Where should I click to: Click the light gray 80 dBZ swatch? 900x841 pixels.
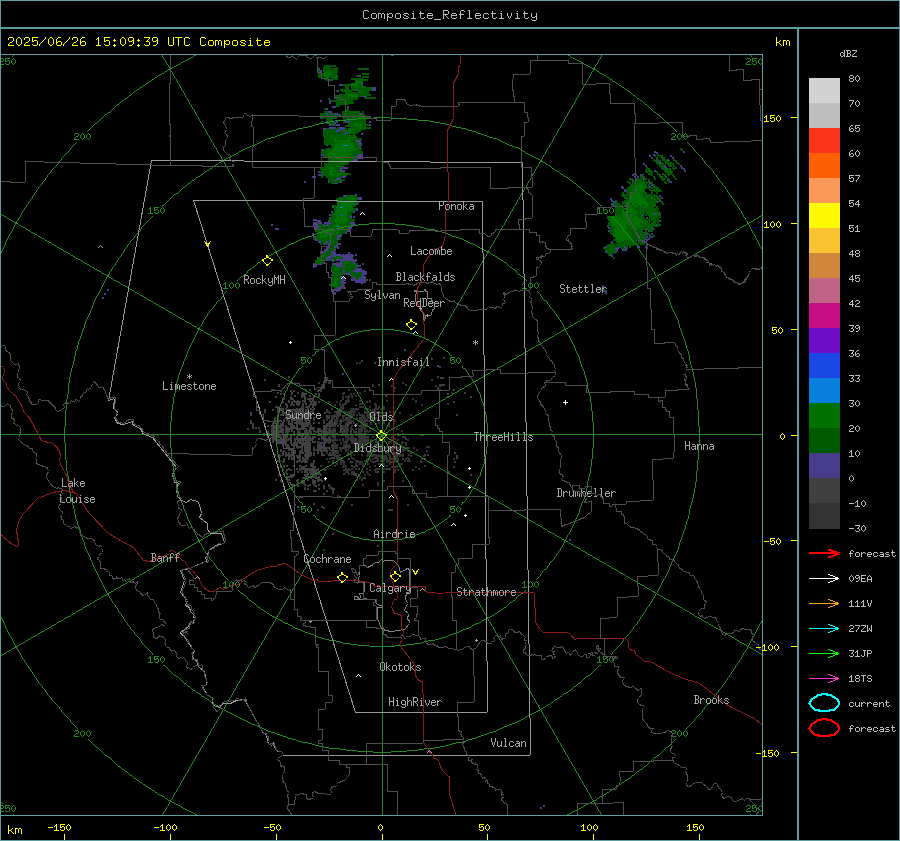(824, 90)
